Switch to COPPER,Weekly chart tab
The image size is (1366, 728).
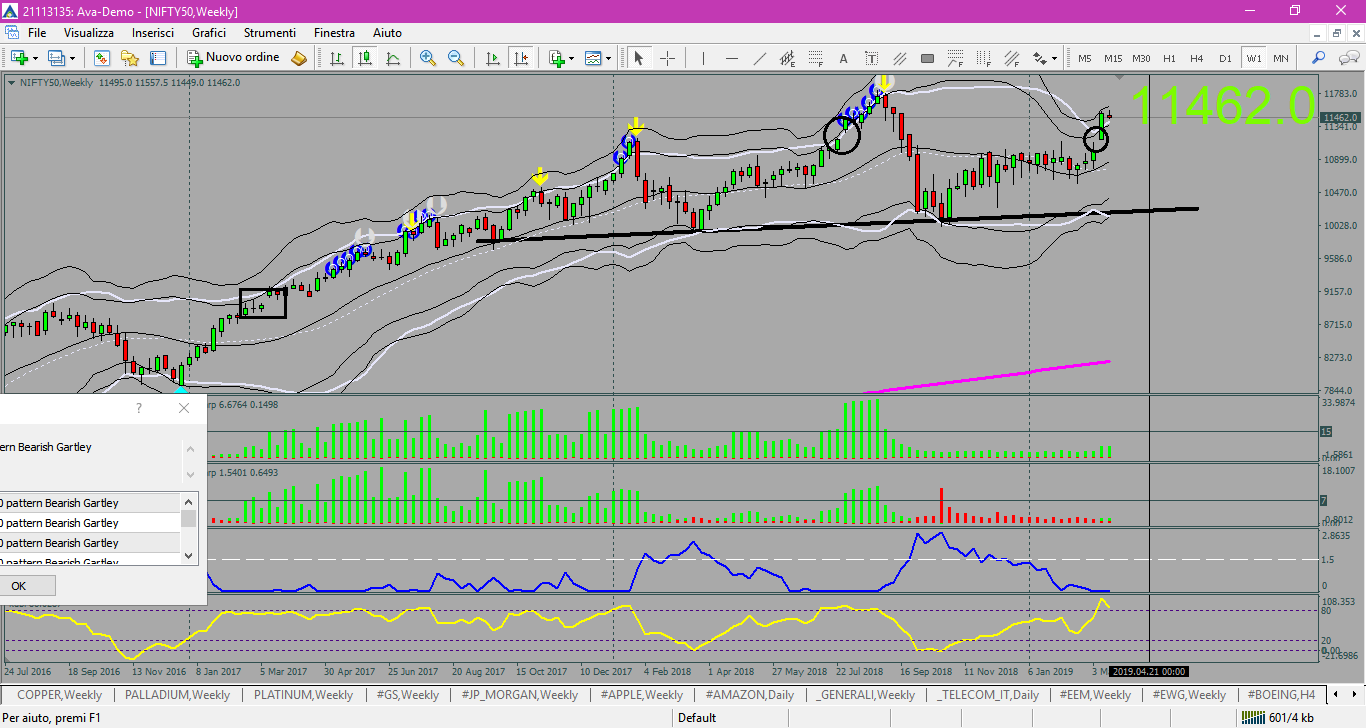[x=59, y=694]
